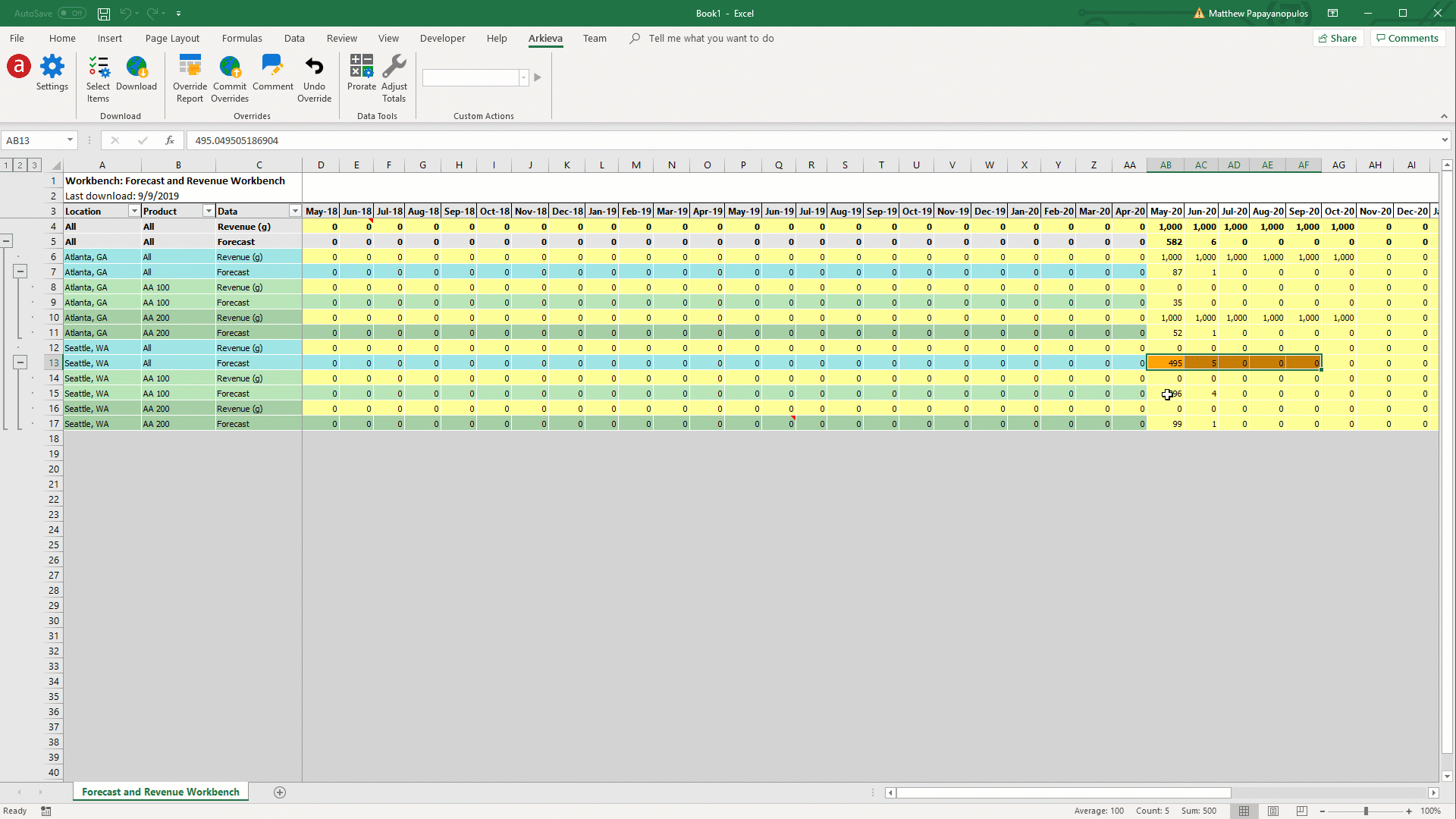Click the zoom slider handle
The image size is (1456, 819).
[x=1366, y=811]
